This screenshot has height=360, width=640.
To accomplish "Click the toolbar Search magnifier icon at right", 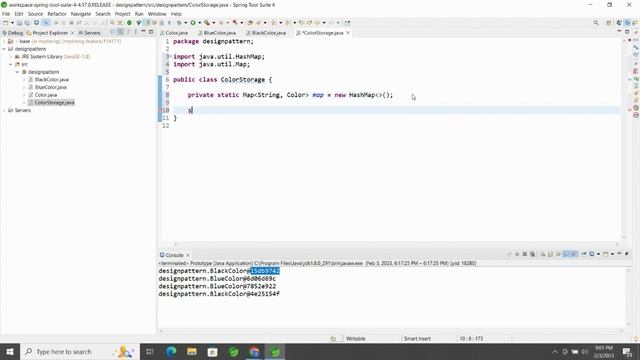I will (x=596, y=23).
